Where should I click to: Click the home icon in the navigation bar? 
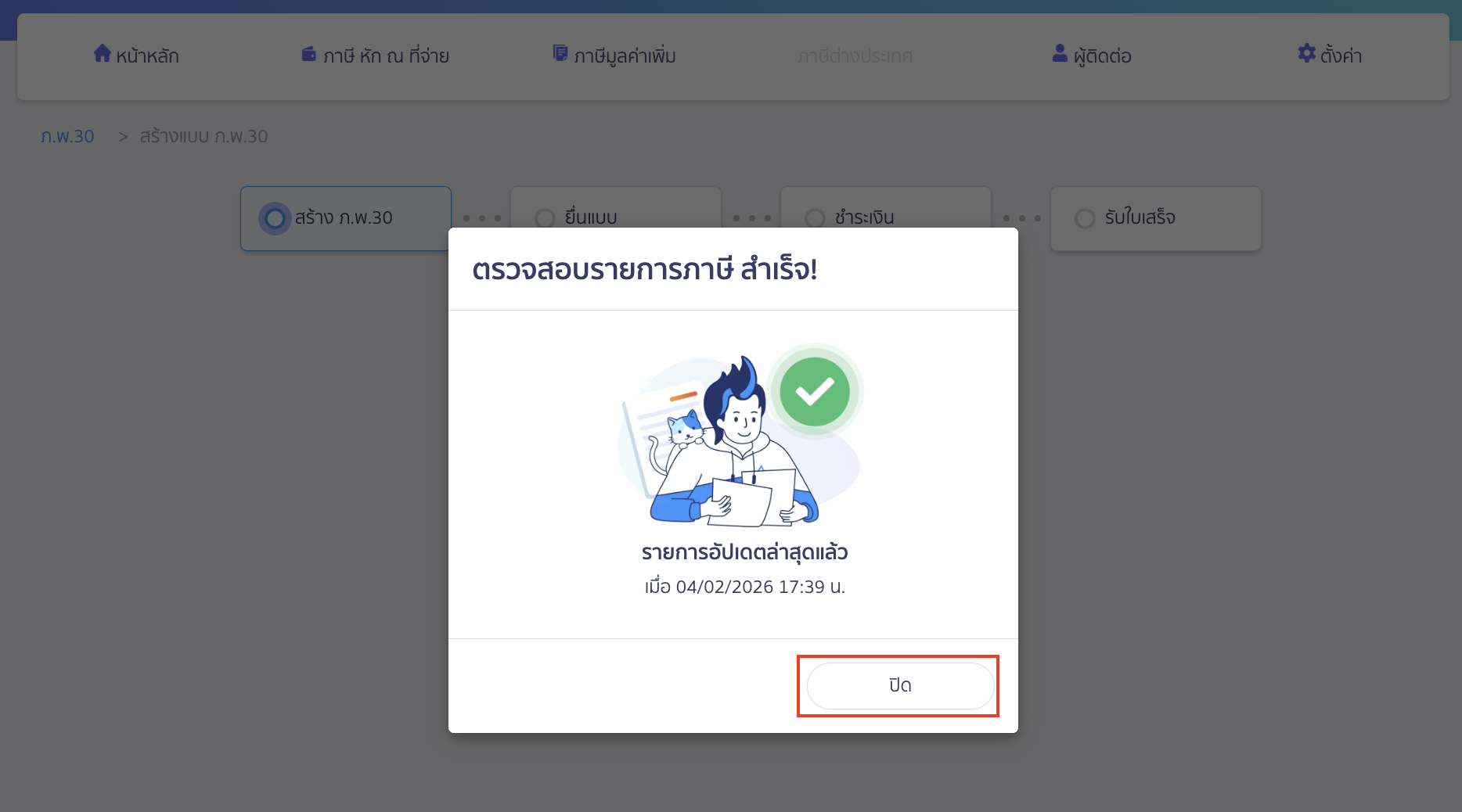pyautogui.click(x=103, y=53)
